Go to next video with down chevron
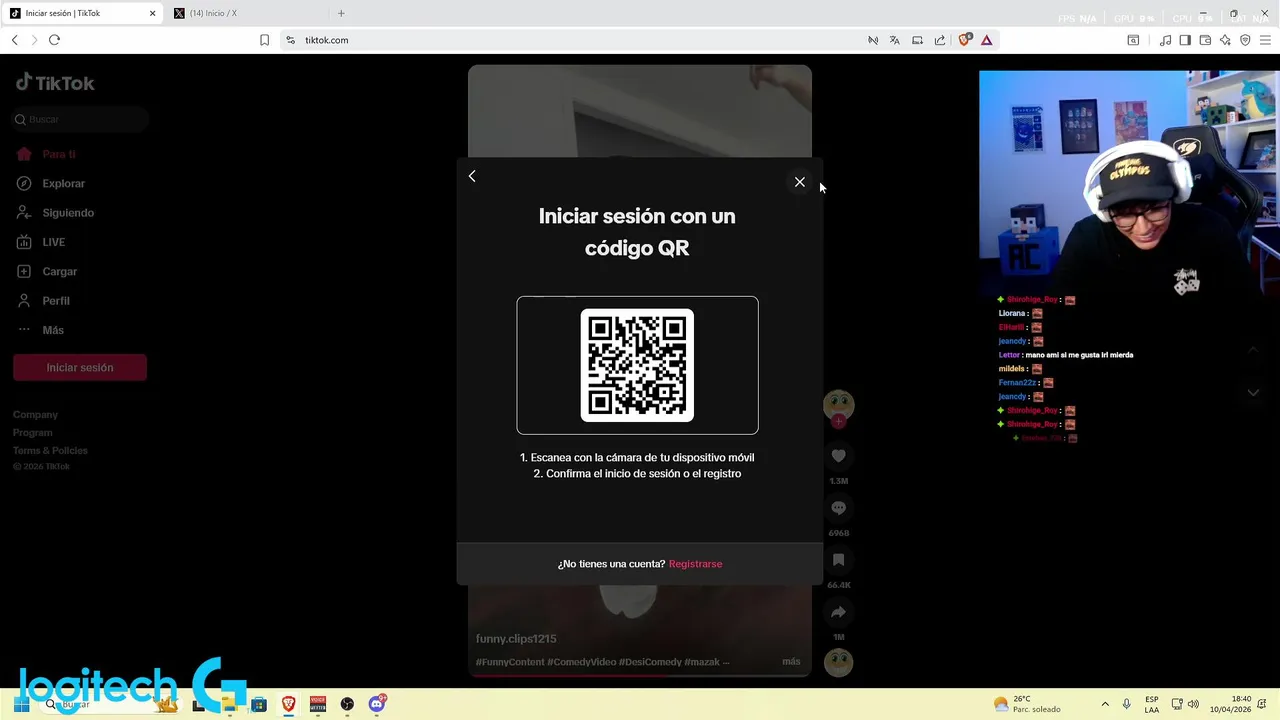The image size is (1280, 720). [x=1253, y=393]
